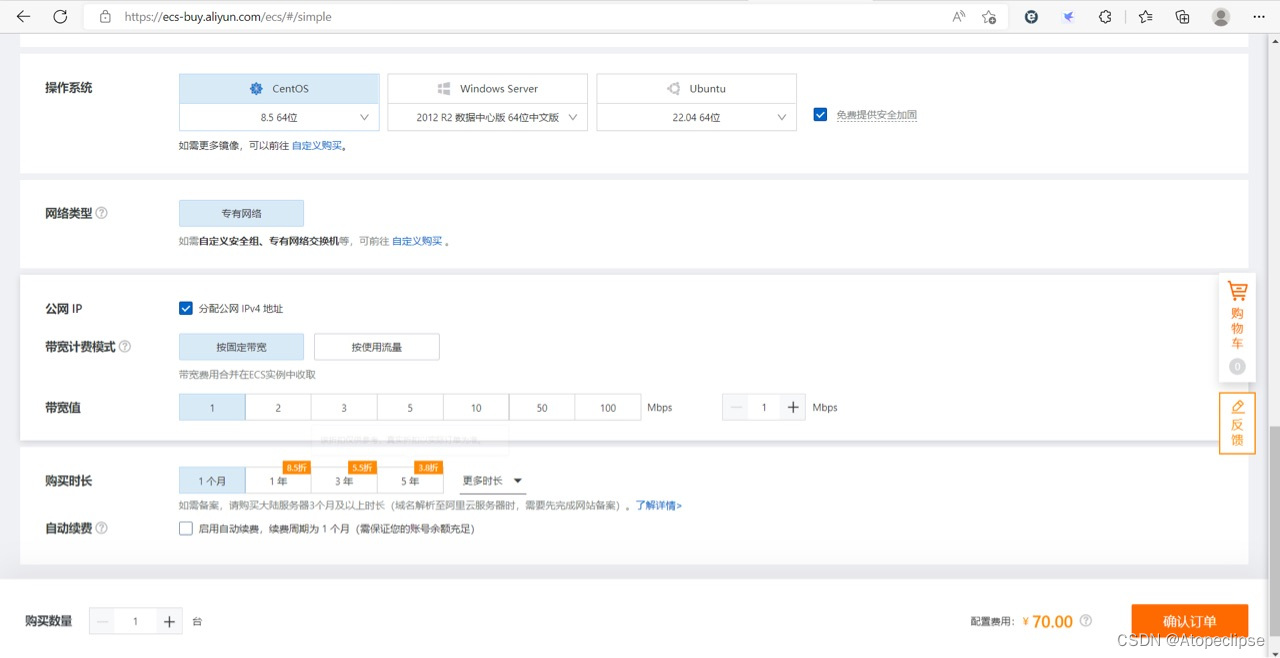1280x658 pixels.
Task: Select 100 Mbps bandwidth option
Action: (x=608, y=407)
